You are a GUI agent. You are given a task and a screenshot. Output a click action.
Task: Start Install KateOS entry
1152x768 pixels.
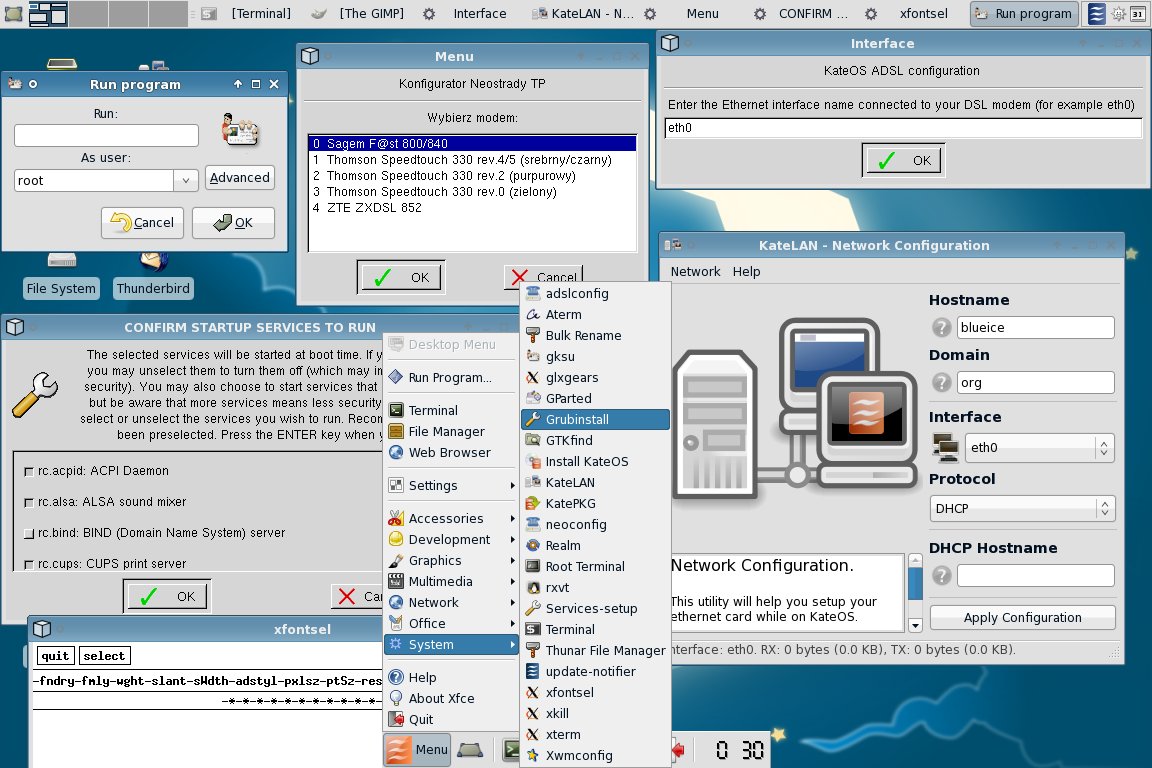click(x=595, y=462)
